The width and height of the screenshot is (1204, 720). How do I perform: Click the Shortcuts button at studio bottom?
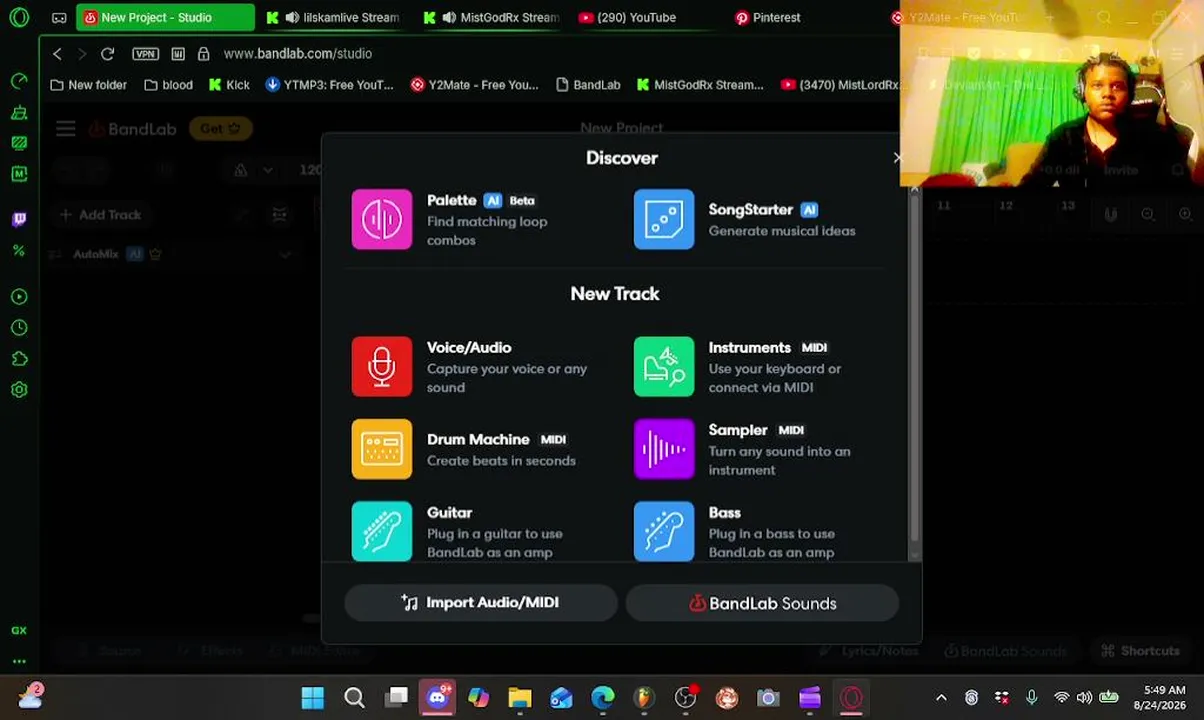point(1140,651)
